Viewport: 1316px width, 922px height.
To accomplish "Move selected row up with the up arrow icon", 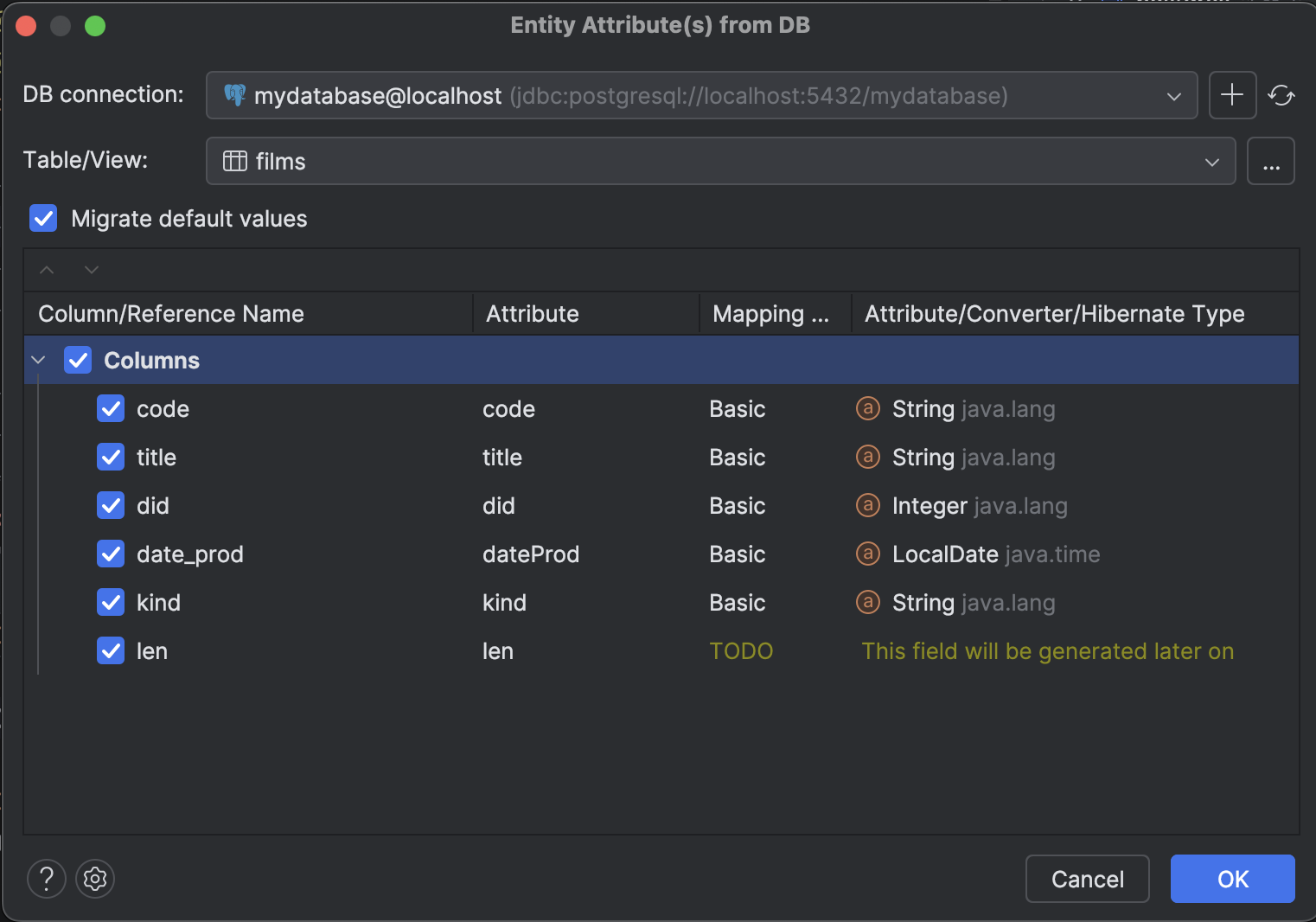I will 47,270.
